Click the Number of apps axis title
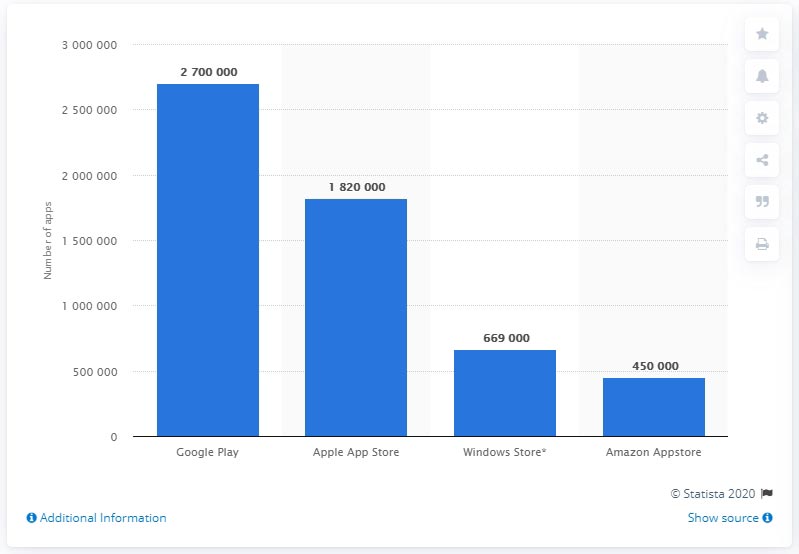This screenshot has width=799, height=554. 47,241
